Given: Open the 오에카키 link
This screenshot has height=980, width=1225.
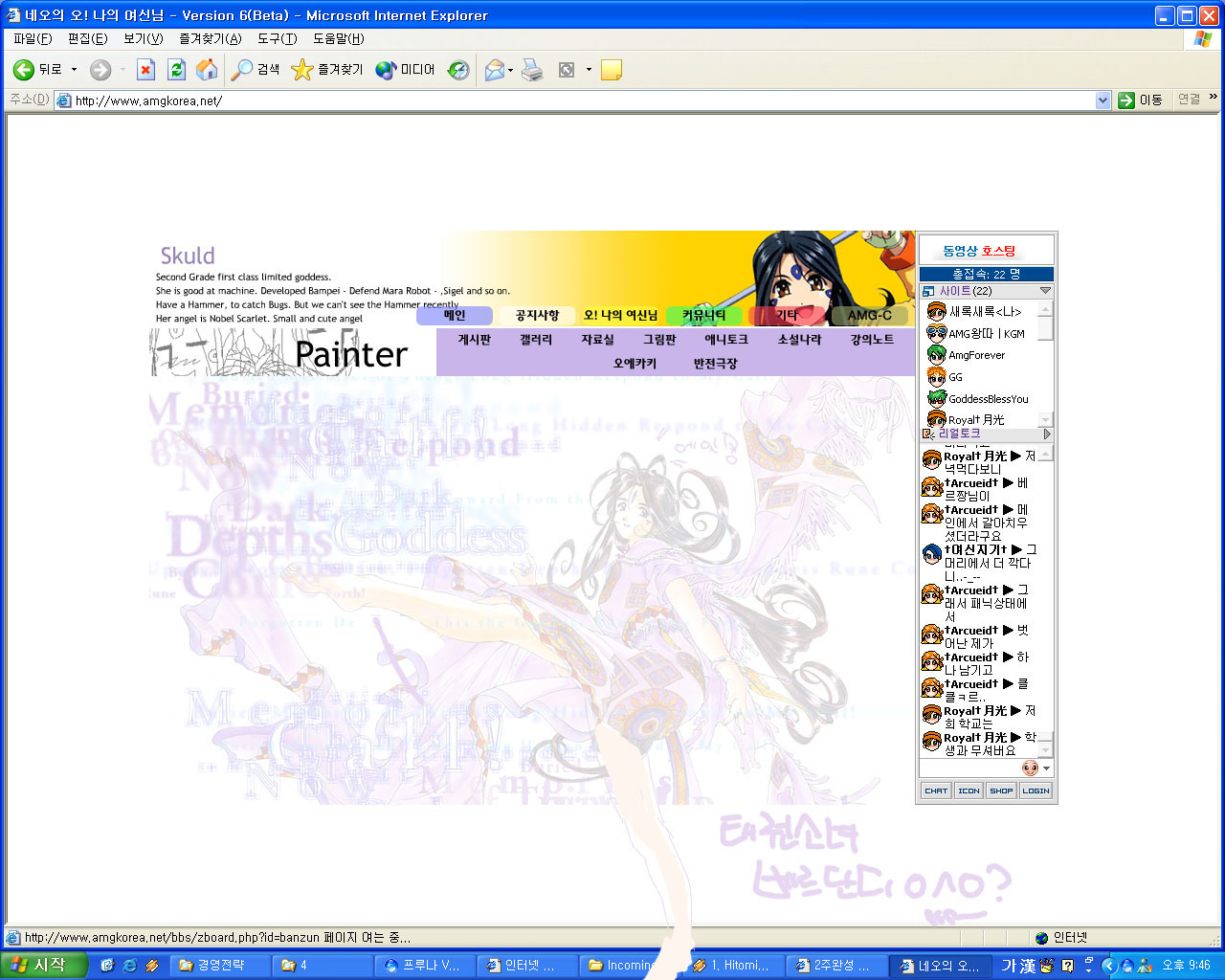Looking at the screenshot, I should click(x=635, y=364).
